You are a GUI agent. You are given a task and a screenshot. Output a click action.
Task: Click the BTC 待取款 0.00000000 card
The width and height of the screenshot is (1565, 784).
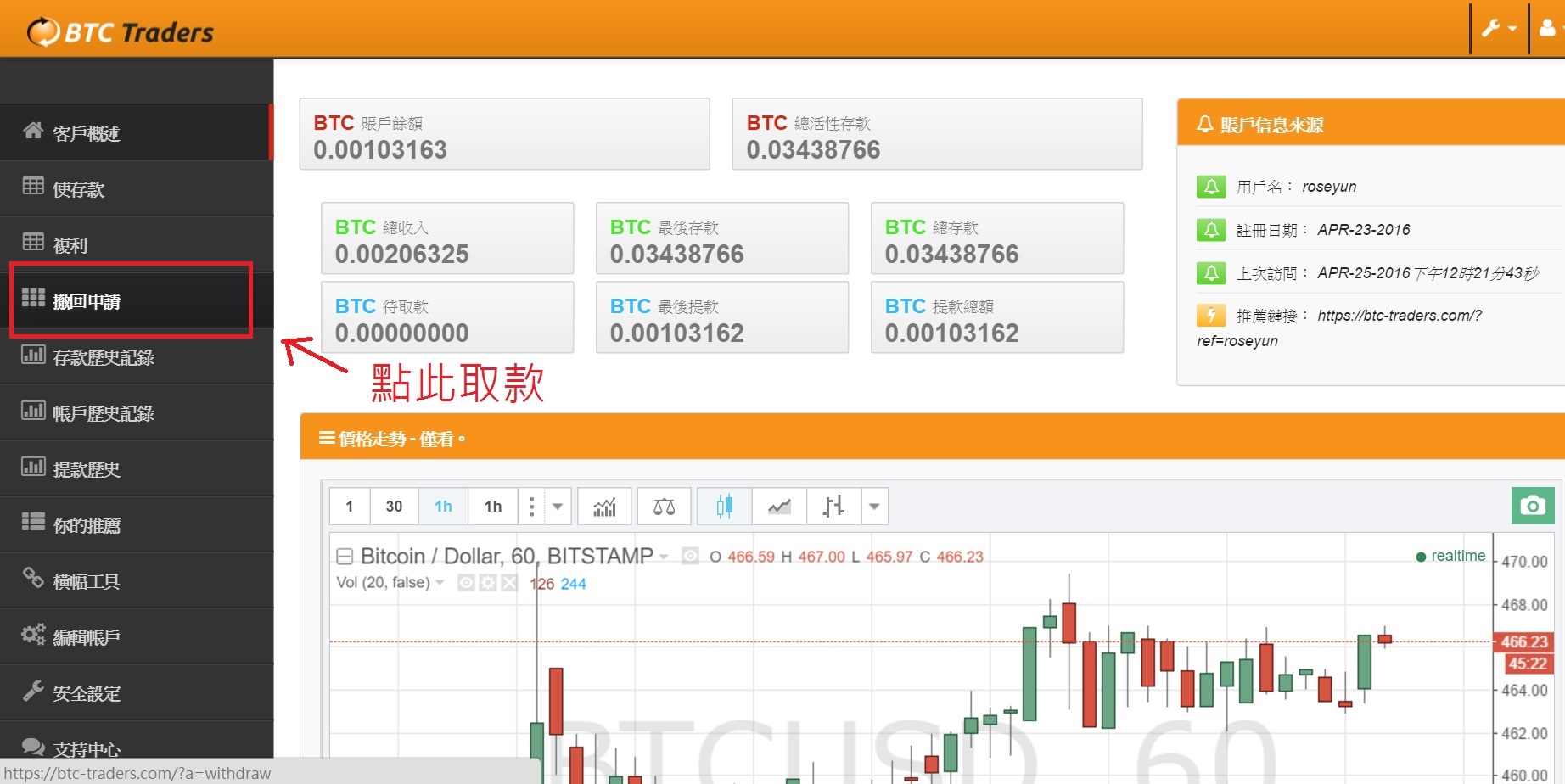pyautogui.click(x=447, y=317)
